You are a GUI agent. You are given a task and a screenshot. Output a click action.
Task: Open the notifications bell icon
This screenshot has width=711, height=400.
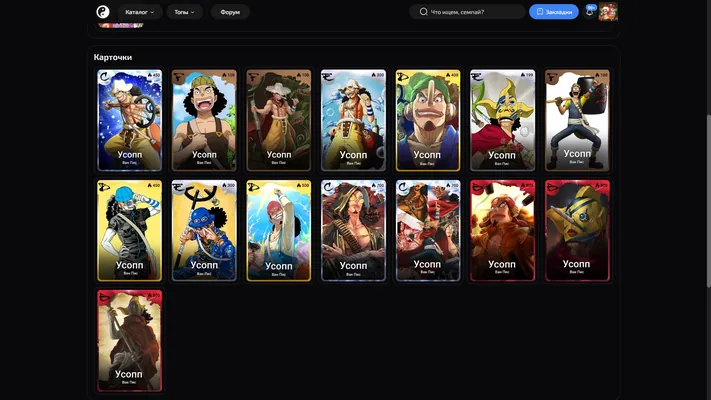[x=589, y=12]
